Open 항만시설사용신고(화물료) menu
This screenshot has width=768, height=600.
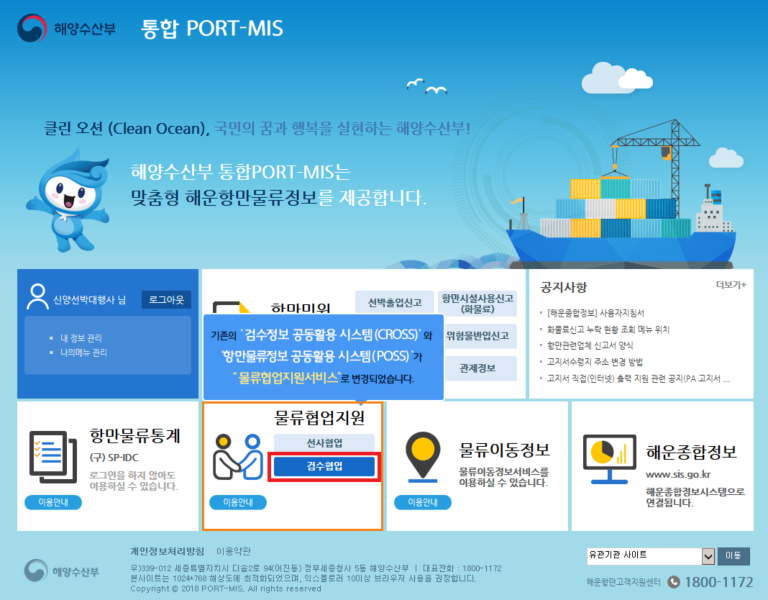coord(477,303)
